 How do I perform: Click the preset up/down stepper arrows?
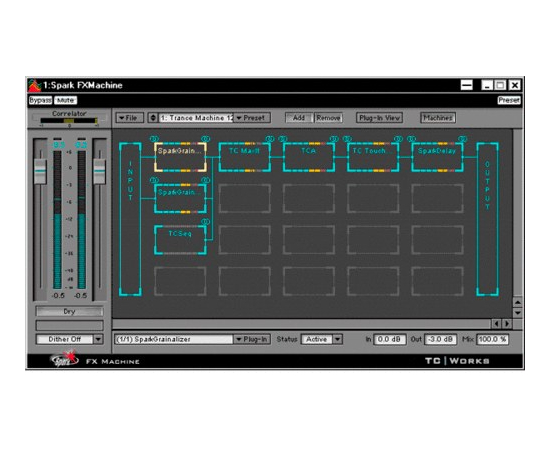click(153, 118)
